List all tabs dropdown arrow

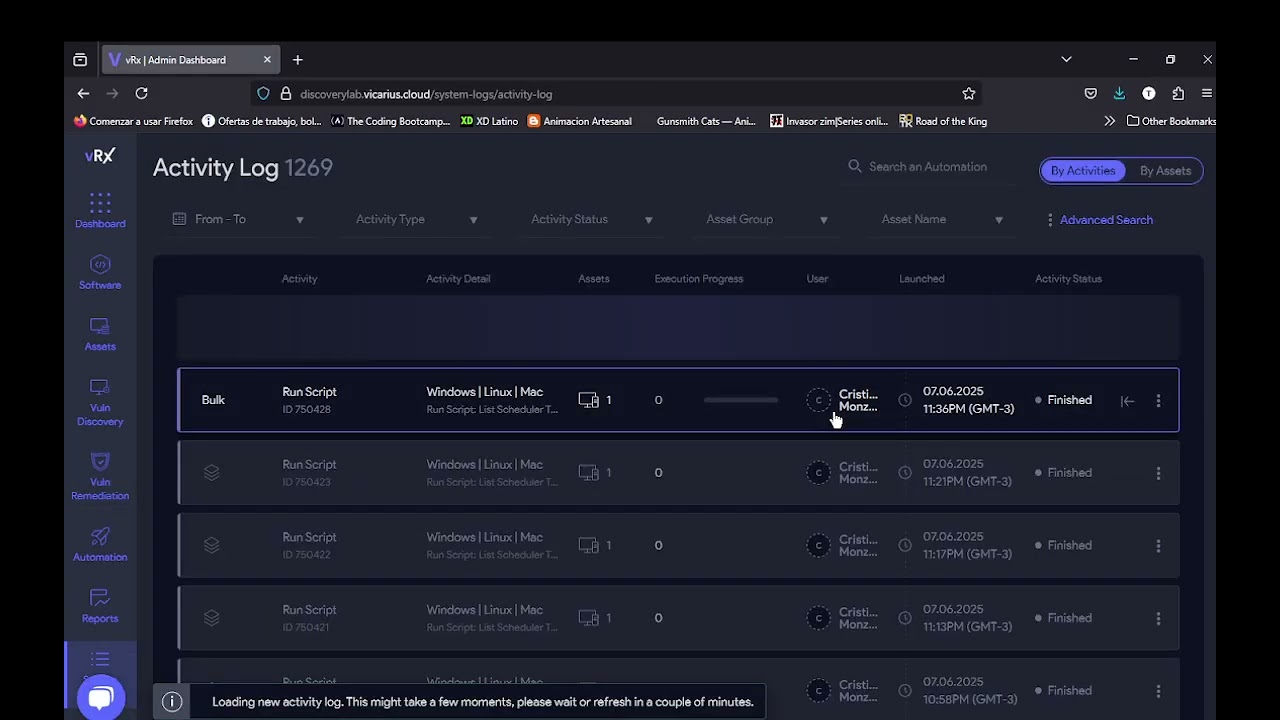pyautogui.click(x=1066, y=60)
